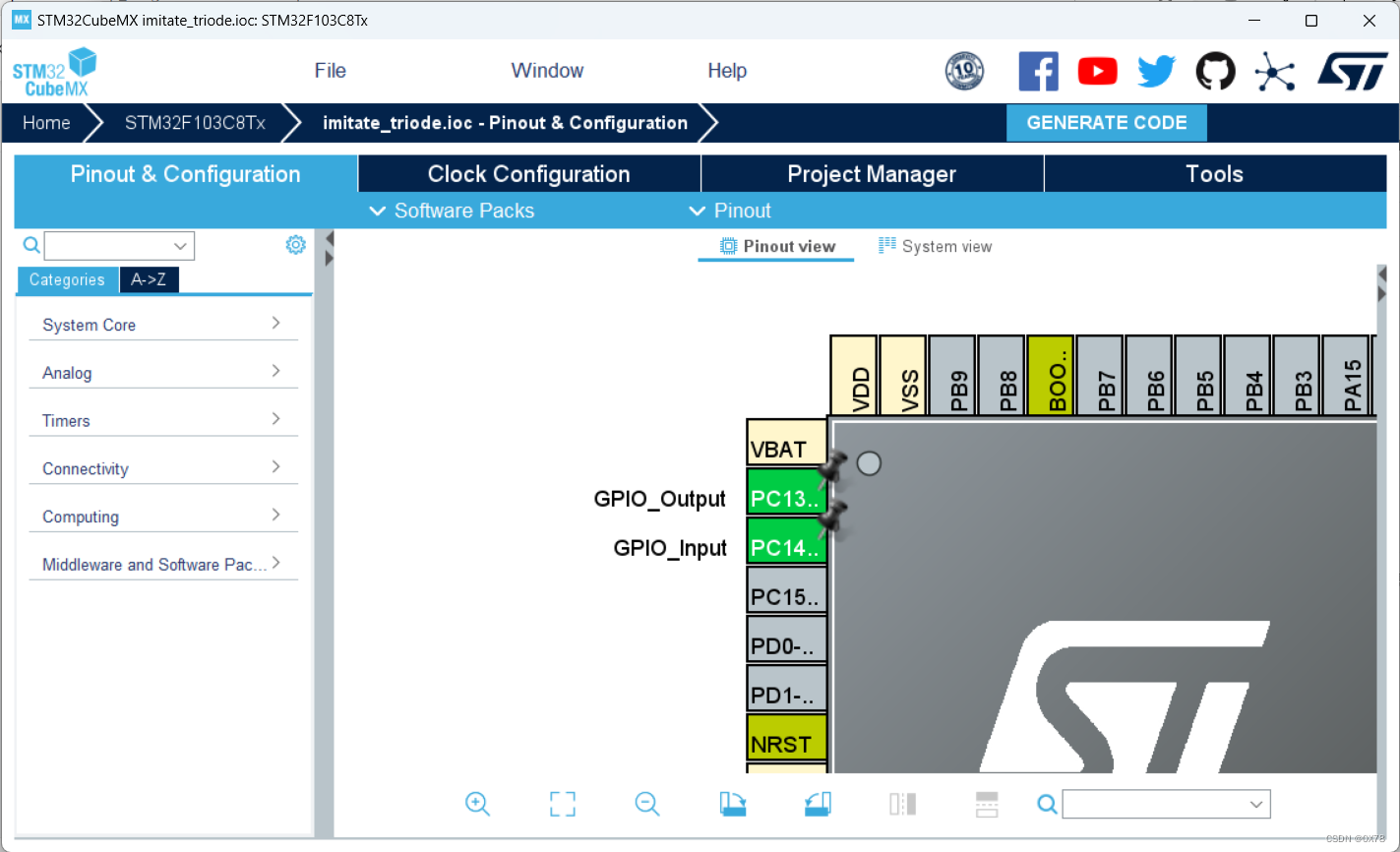
Task: Open the Facebook icon link
Action: [x=1038, y=72]
